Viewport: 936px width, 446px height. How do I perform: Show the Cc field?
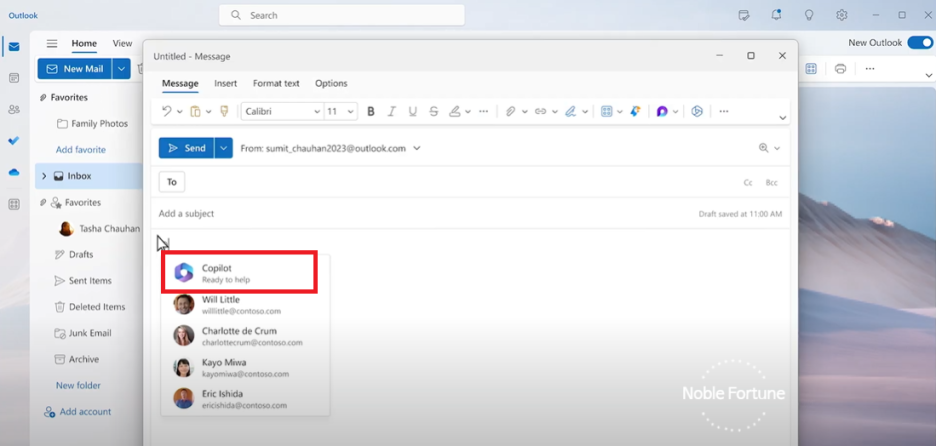point(748,183)
